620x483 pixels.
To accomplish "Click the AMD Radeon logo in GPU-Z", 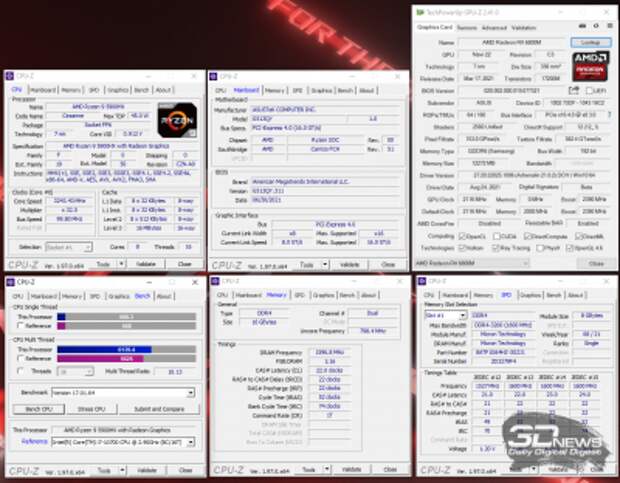I will point(590,67).
